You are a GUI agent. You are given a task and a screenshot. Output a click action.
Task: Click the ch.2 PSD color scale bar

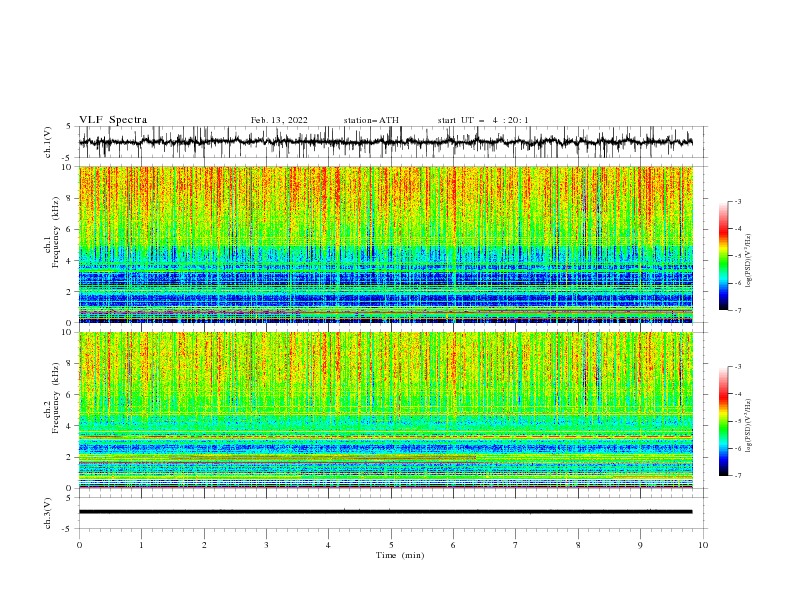[724, 421]
